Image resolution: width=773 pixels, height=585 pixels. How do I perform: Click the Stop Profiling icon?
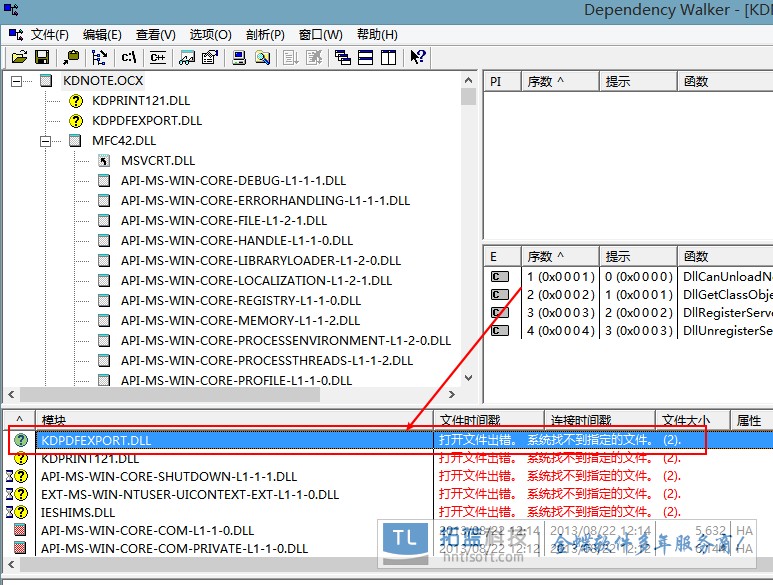[314, 57]
